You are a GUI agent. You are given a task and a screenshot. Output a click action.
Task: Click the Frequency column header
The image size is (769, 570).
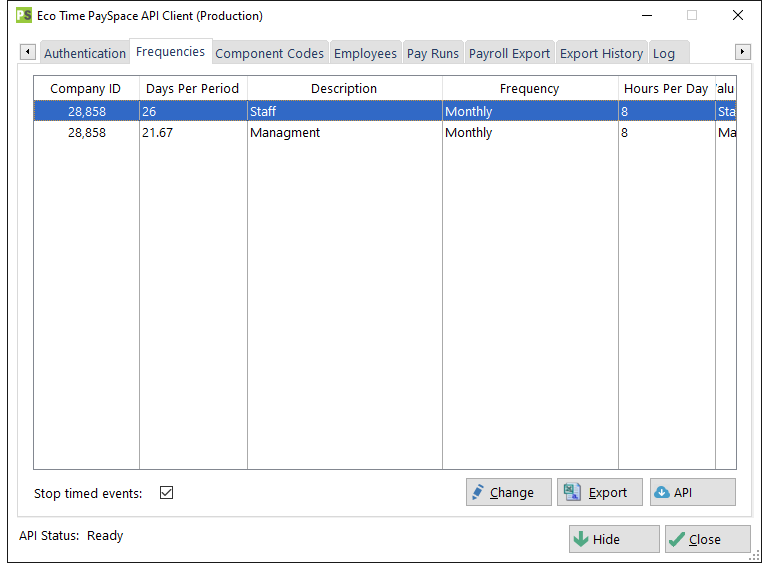(530, 89)
